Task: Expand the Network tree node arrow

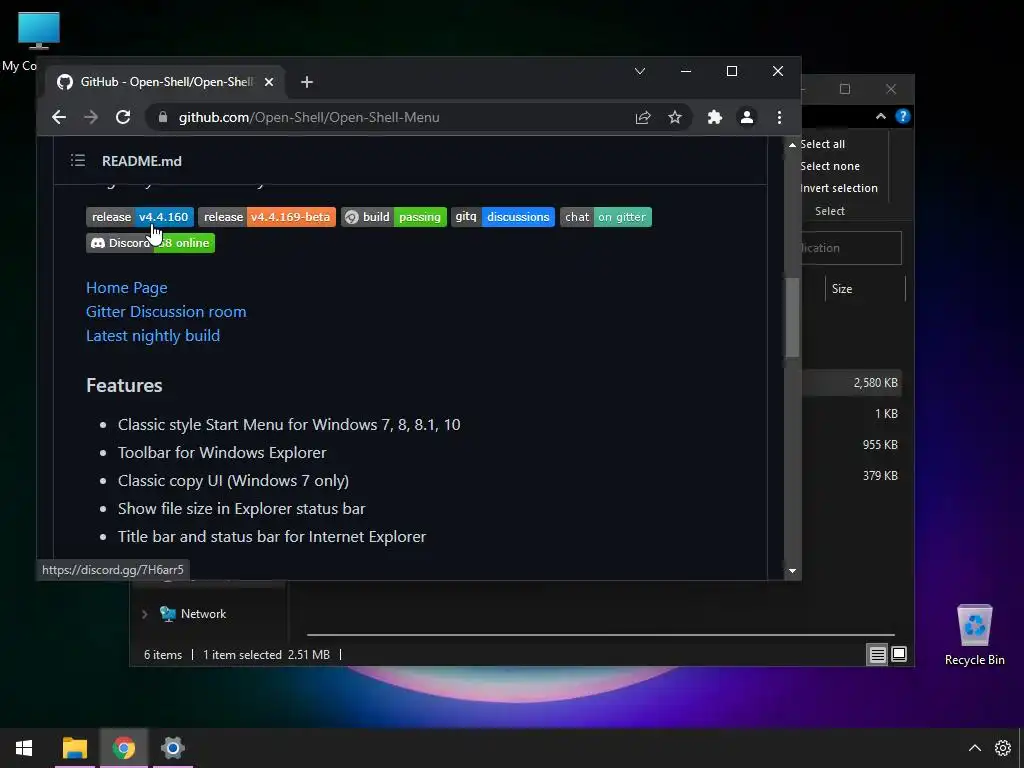Action: (x=145, y=615)
